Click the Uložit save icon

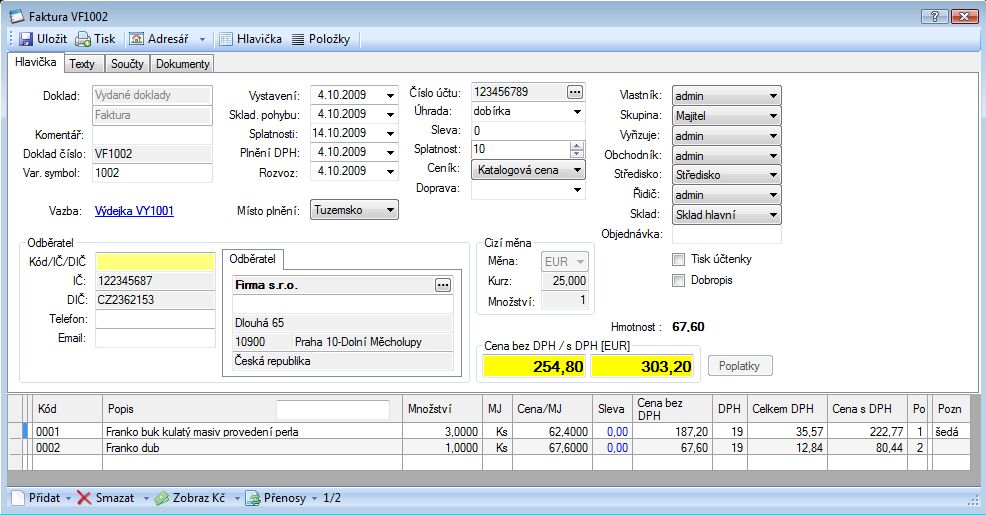26,39
